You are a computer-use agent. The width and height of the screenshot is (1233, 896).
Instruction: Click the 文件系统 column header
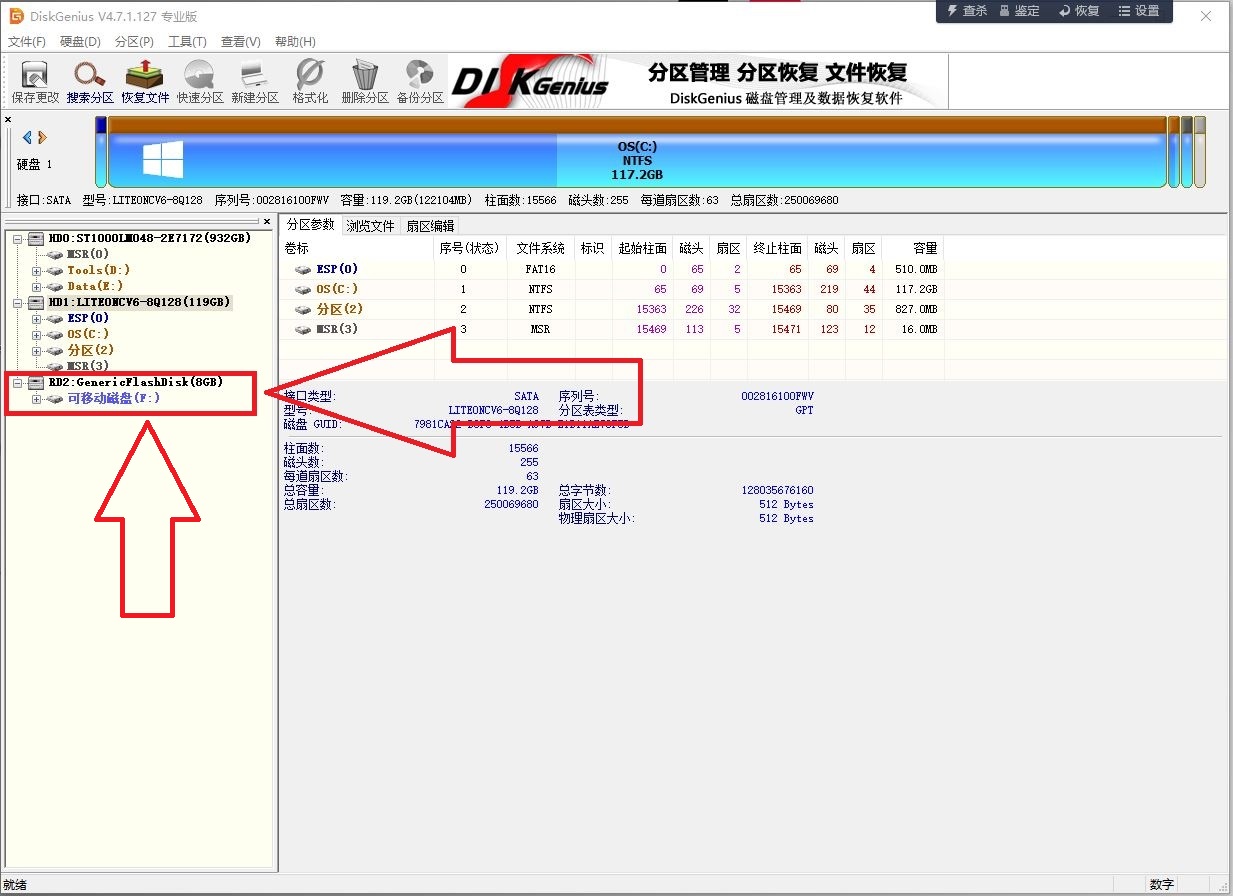tap(541, 248)
